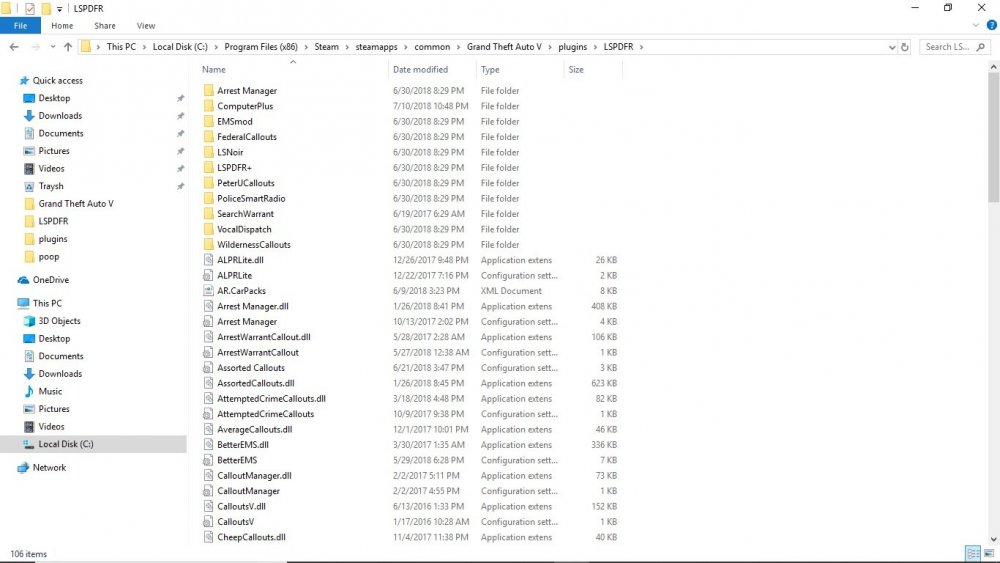Click New folder icon in title bar
Screen dimensions: 1000x563
(x=46, y=8)
